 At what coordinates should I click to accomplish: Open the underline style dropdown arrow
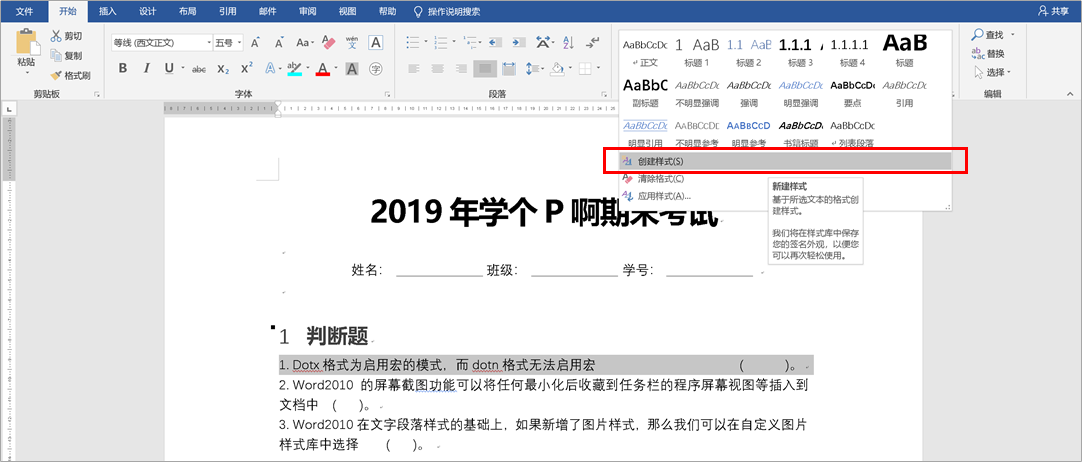183,68
